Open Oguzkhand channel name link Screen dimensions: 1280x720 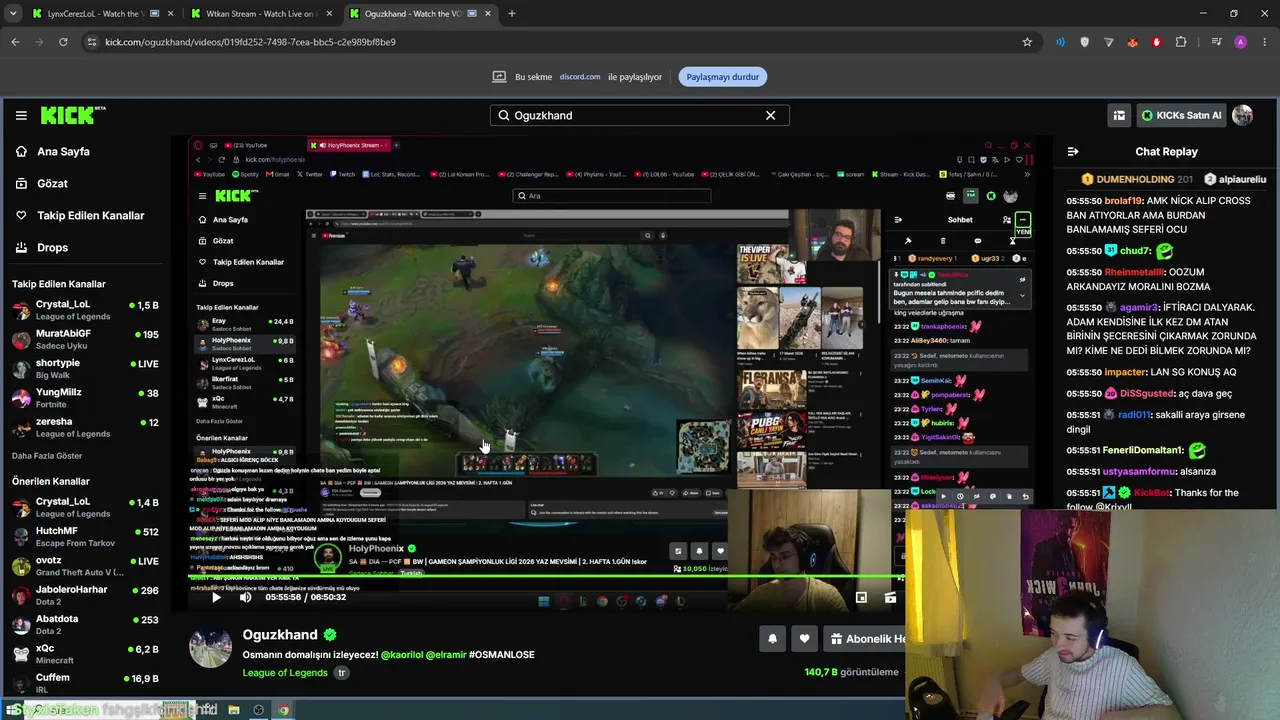pos(280,635)
